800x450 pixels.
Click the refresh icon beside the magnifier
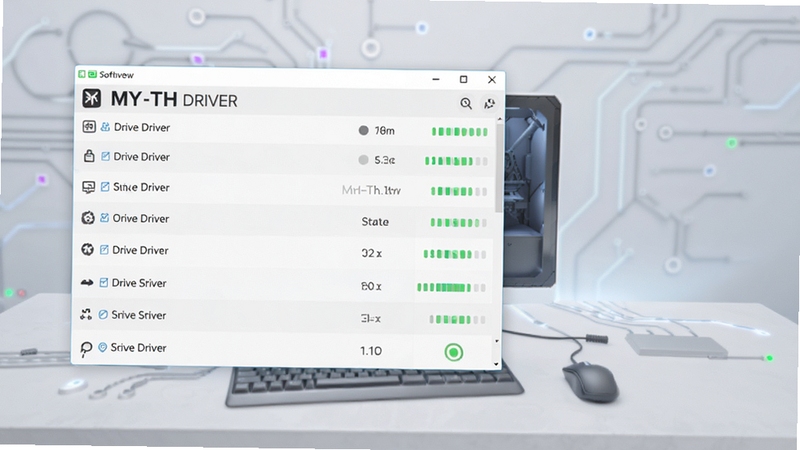coord(489,104)
